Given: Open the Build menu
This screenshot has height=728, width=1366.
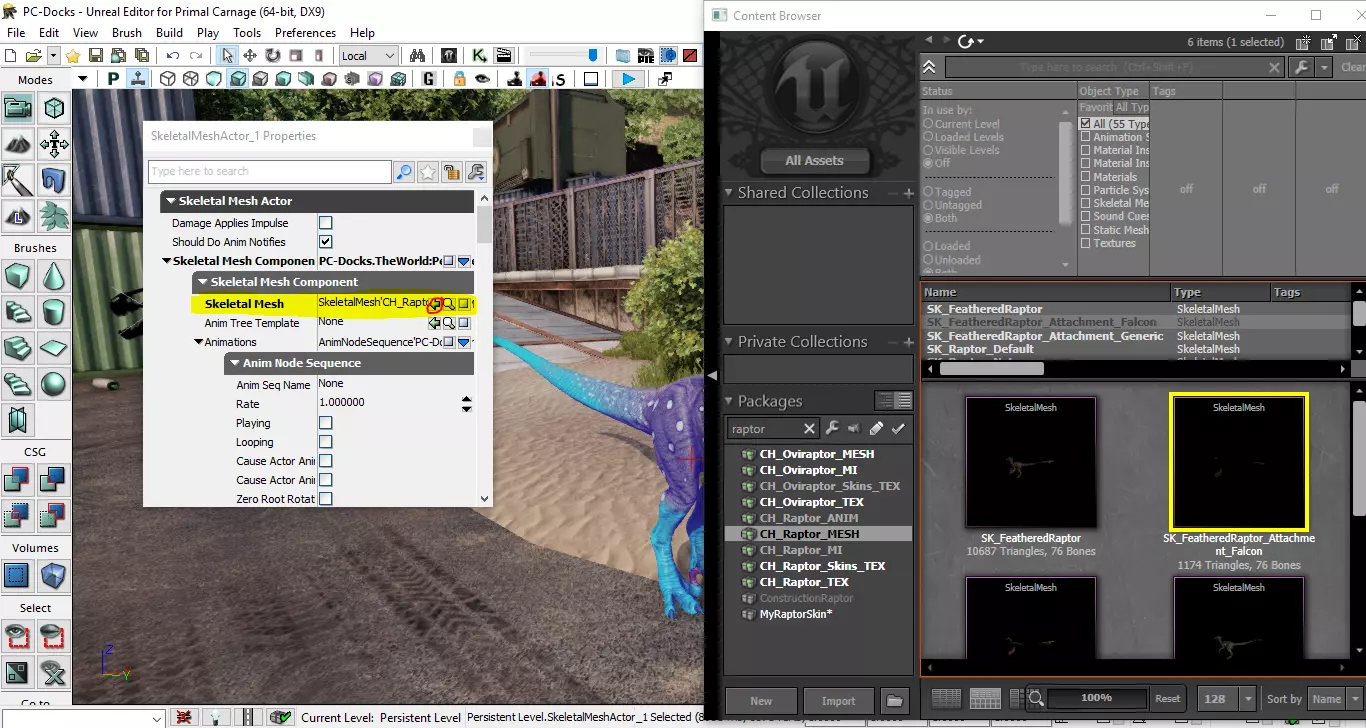Looking at the screenshot, I should point(169,33).
